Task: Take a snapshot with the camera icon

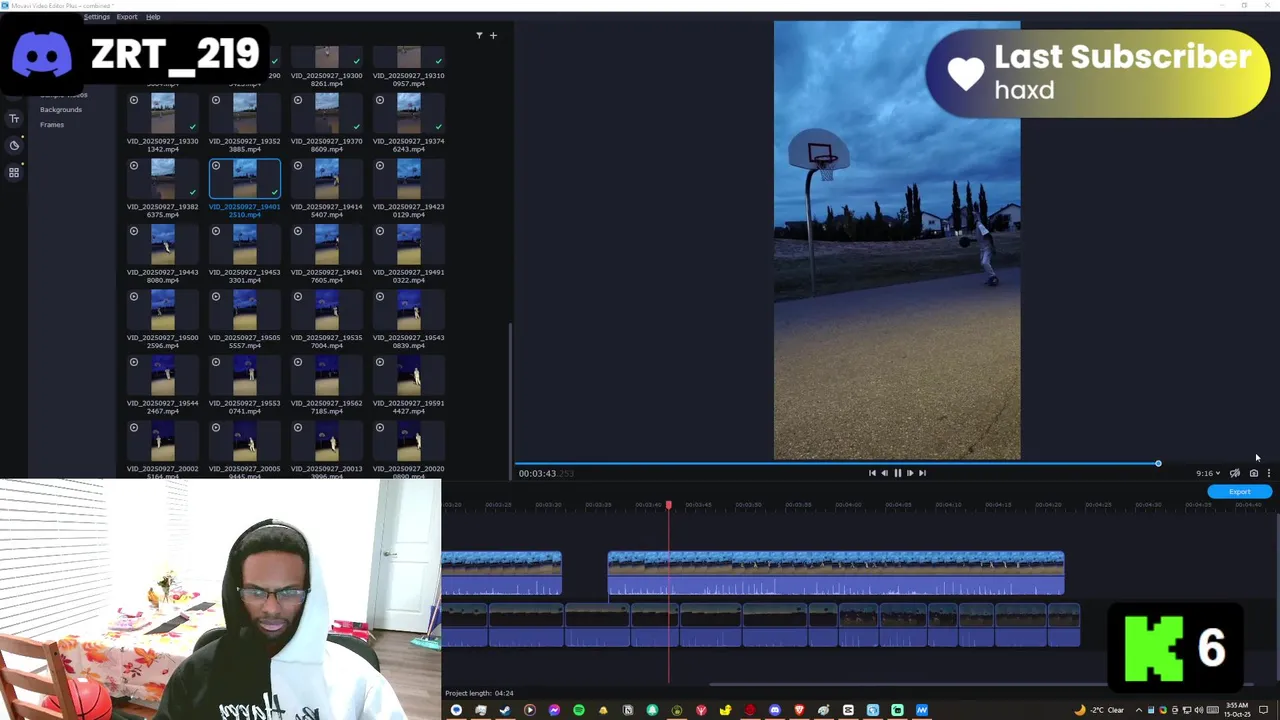Action: coord(1254,473)
